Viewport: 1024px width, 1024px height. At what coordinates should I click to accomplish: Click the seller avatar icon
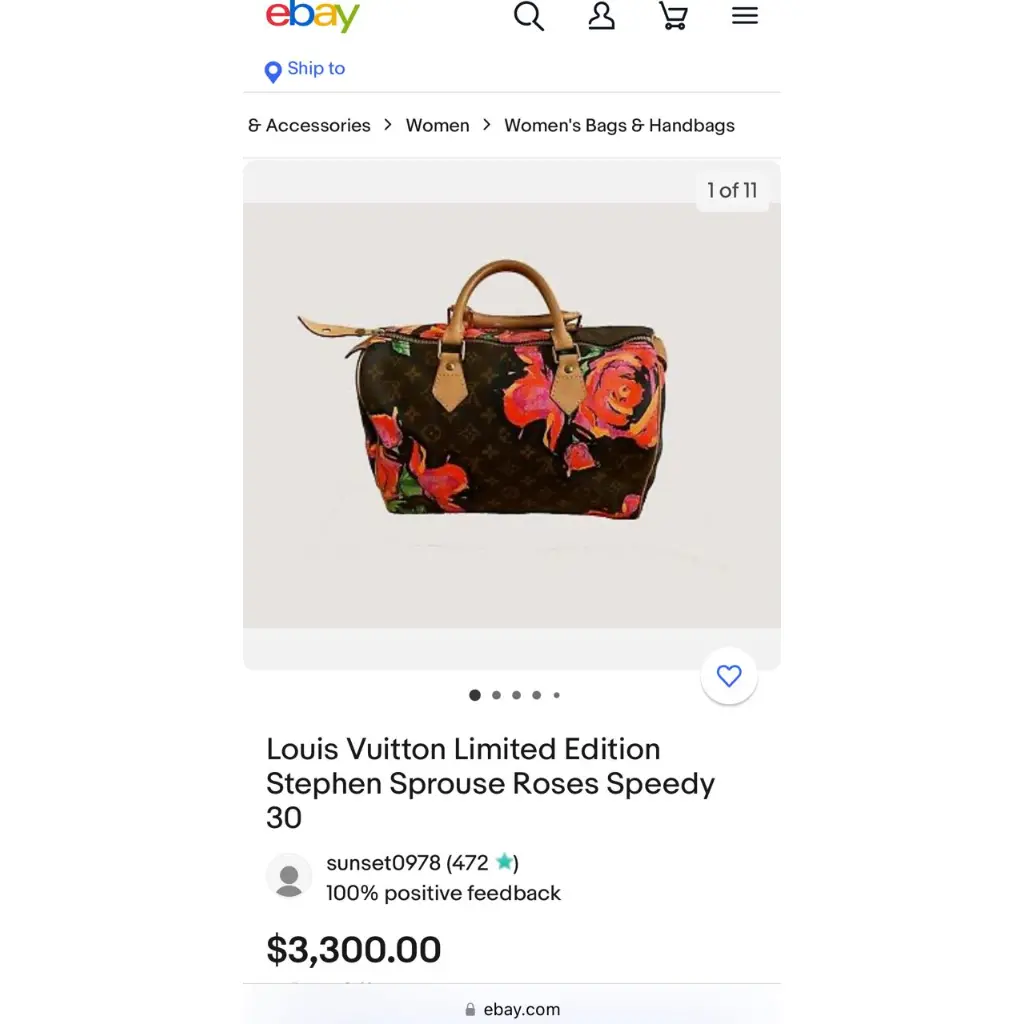coord(289,876)
